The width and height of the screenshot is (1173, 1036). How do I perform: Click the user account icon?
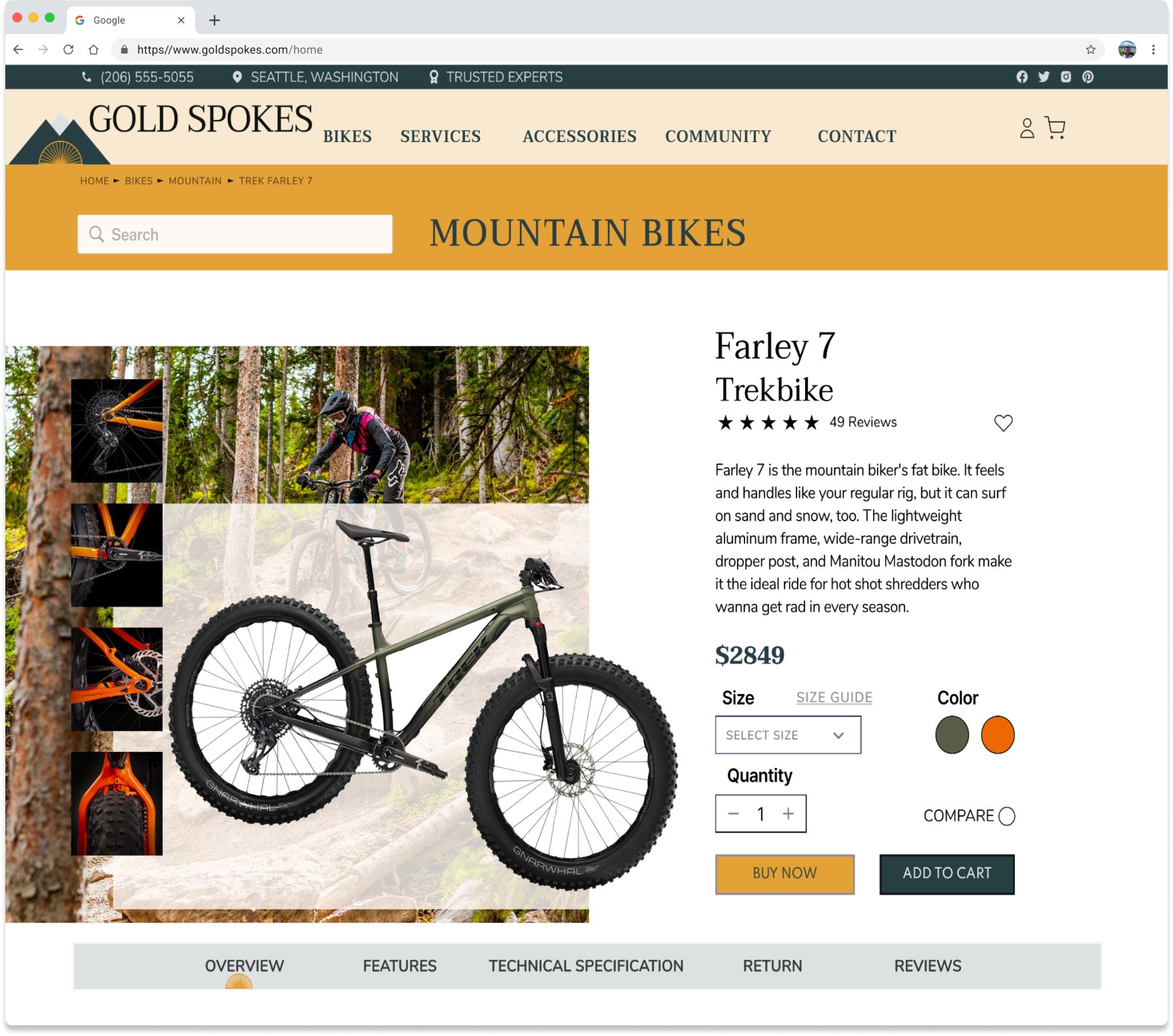tap(1027, 128)
